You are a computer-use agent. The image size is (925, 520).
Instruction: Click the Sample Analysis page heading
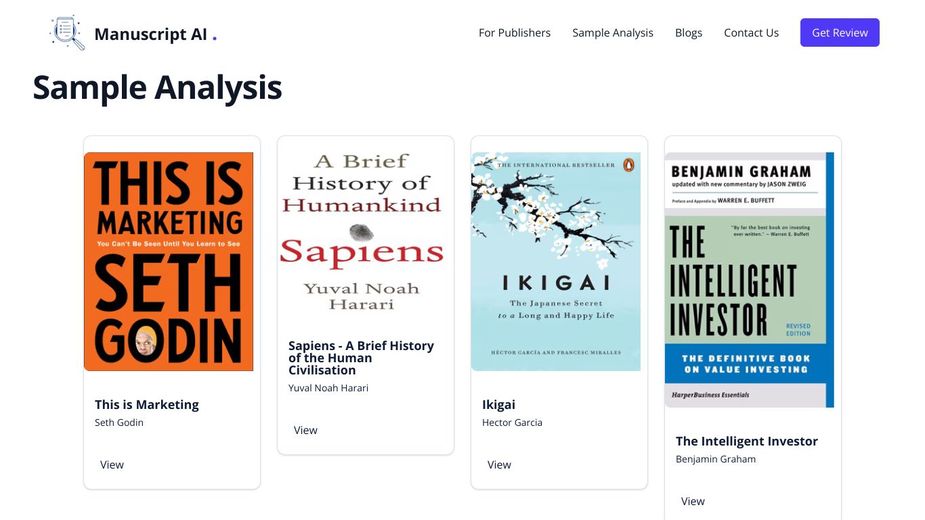click(x=157, y=88)
